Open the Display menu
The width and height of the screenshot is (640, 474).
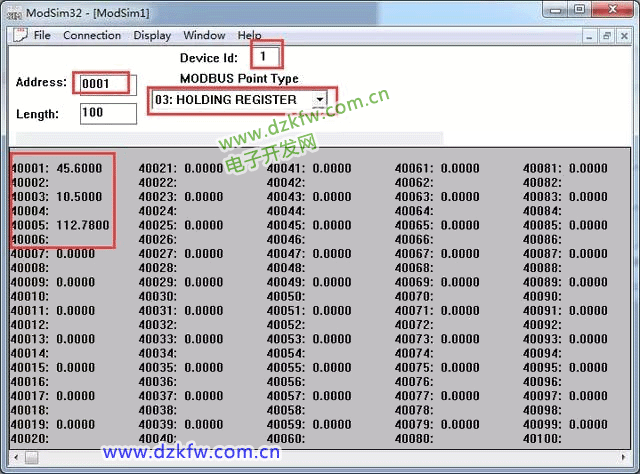coord(152,35)
